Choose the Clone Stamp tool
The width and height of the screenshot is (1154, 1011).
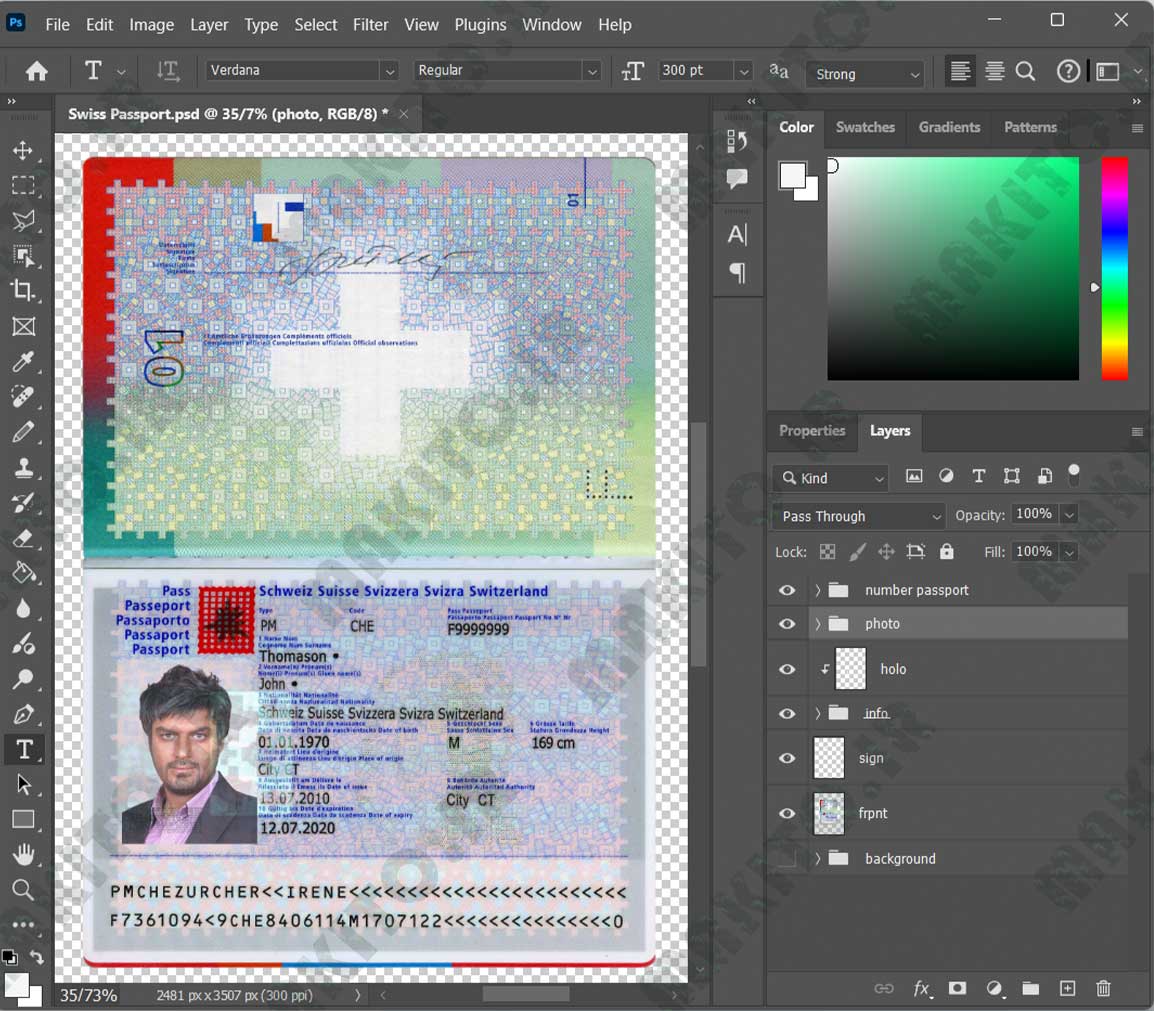coord(23,467)
